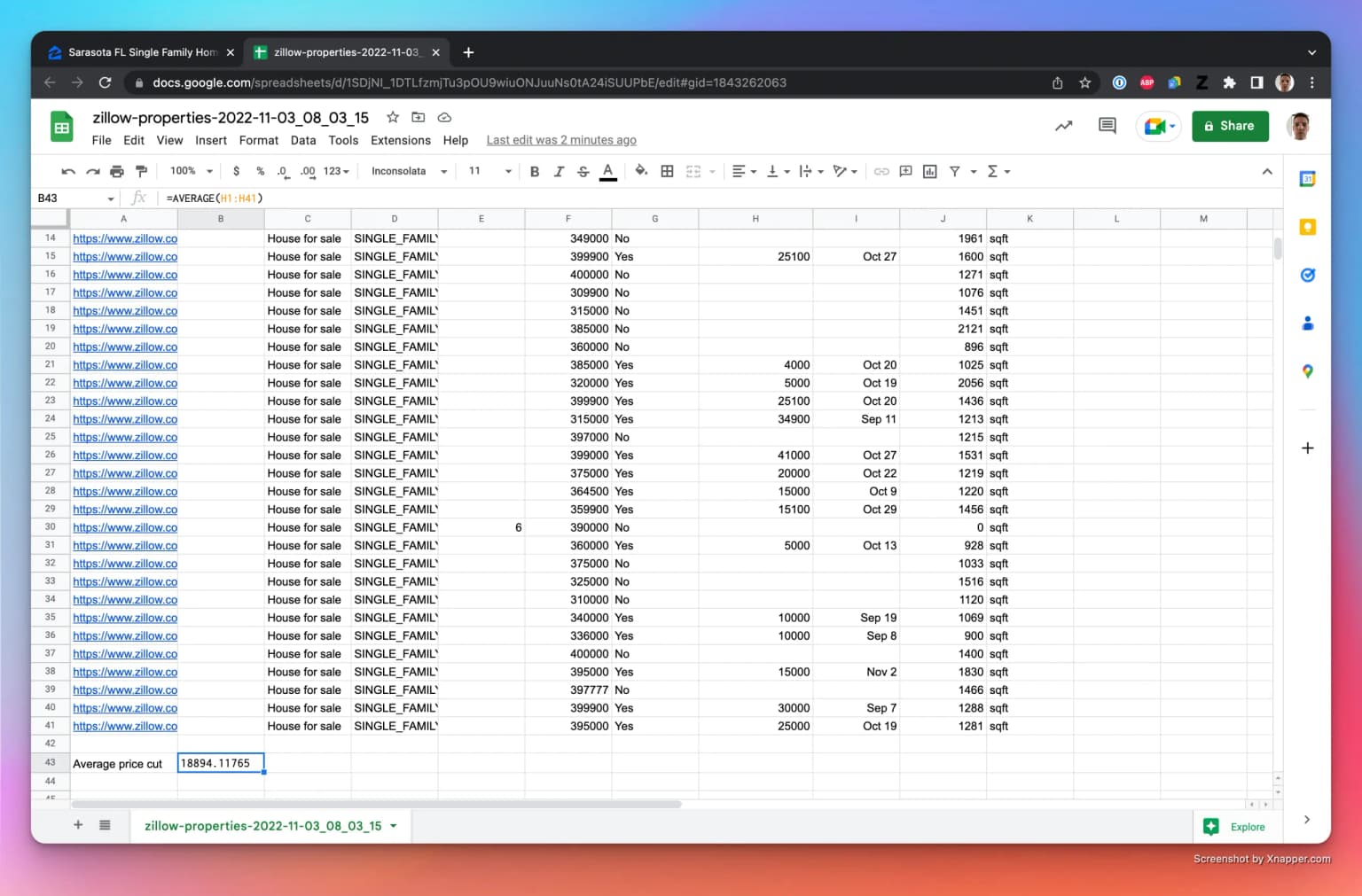Open the Inconsolata font dropdown
The width and height of the screenshot is (1362, 896).
409,171
